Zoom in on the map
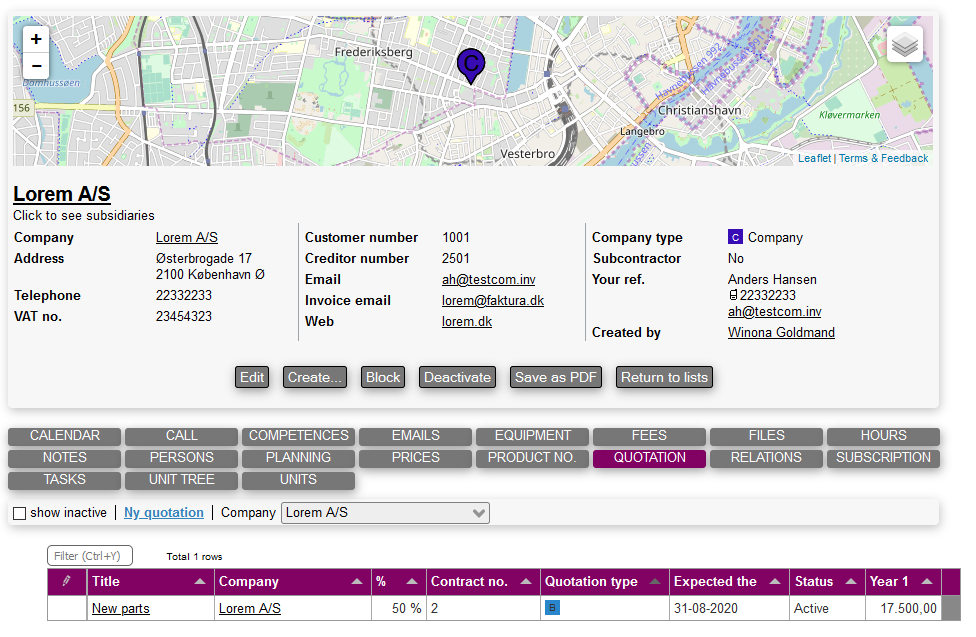 (x=36, y=40)
